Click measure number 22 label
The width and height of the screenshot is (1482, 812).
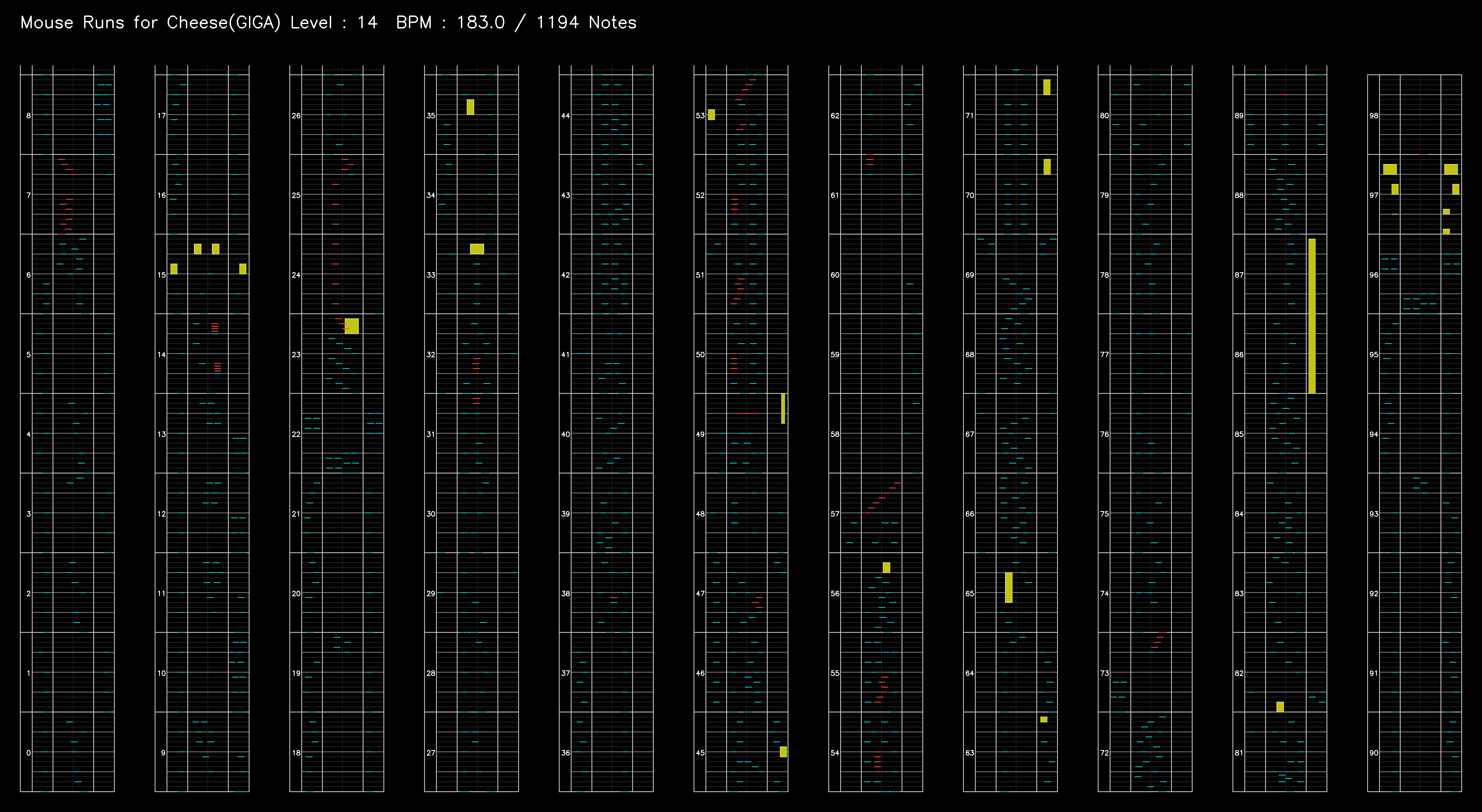tap(296, 434)
